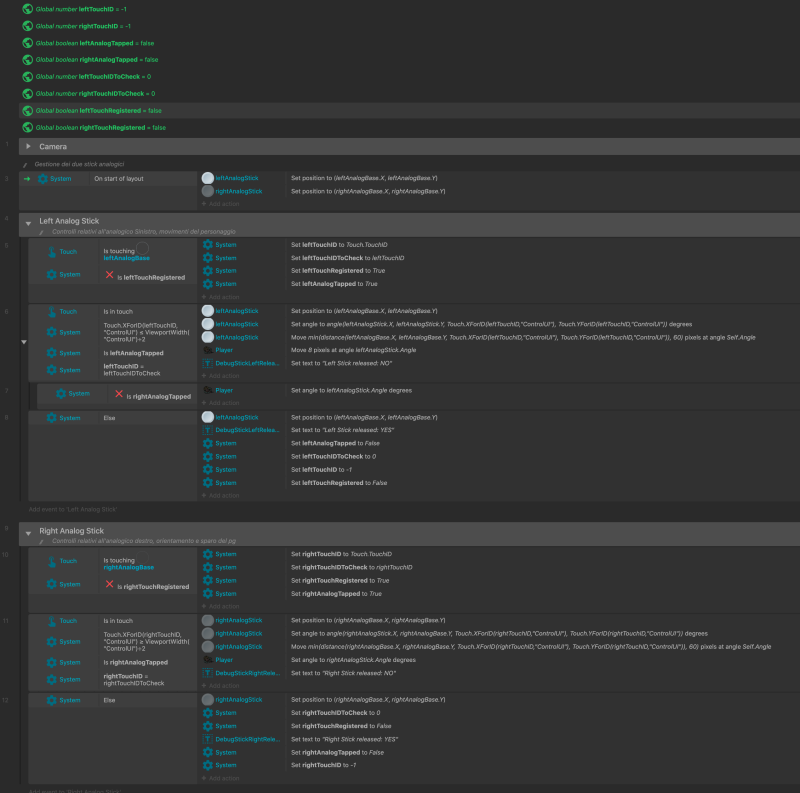Click System gear on Left Analog Else condition
This screenshot has height=793, width=800.
point(52,417)
